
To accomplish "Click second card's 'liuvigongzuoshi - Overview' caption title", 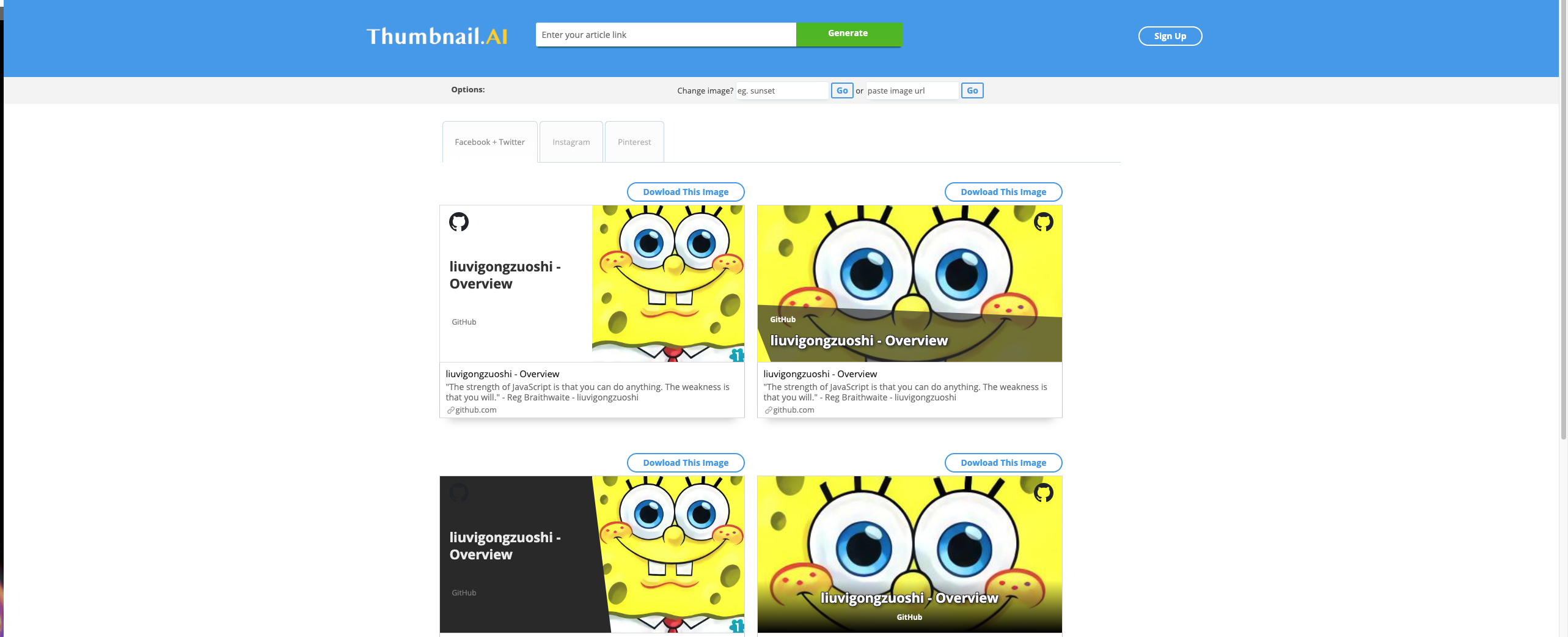I will (820, 374).
